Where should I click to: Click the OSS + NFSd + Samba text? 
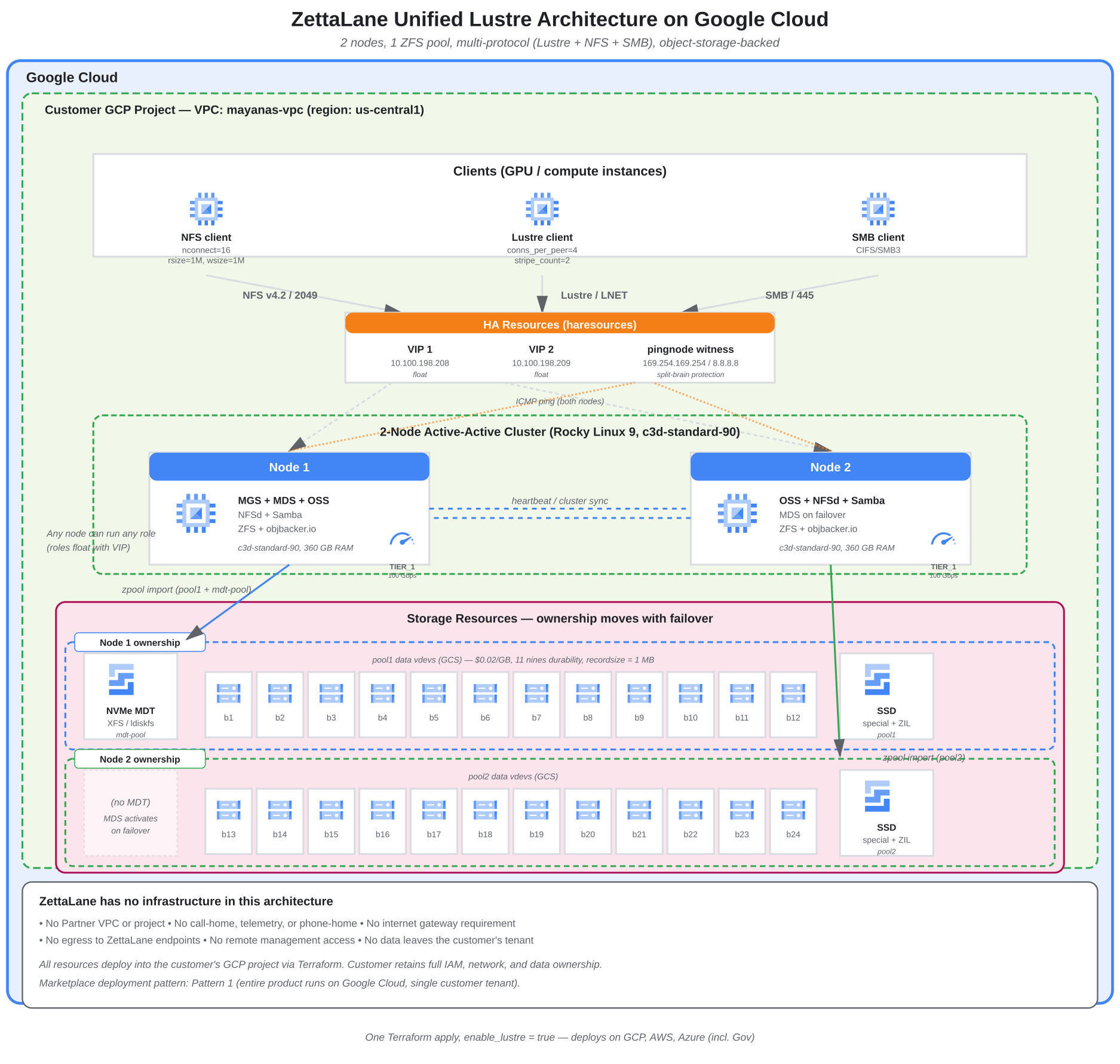831,501
